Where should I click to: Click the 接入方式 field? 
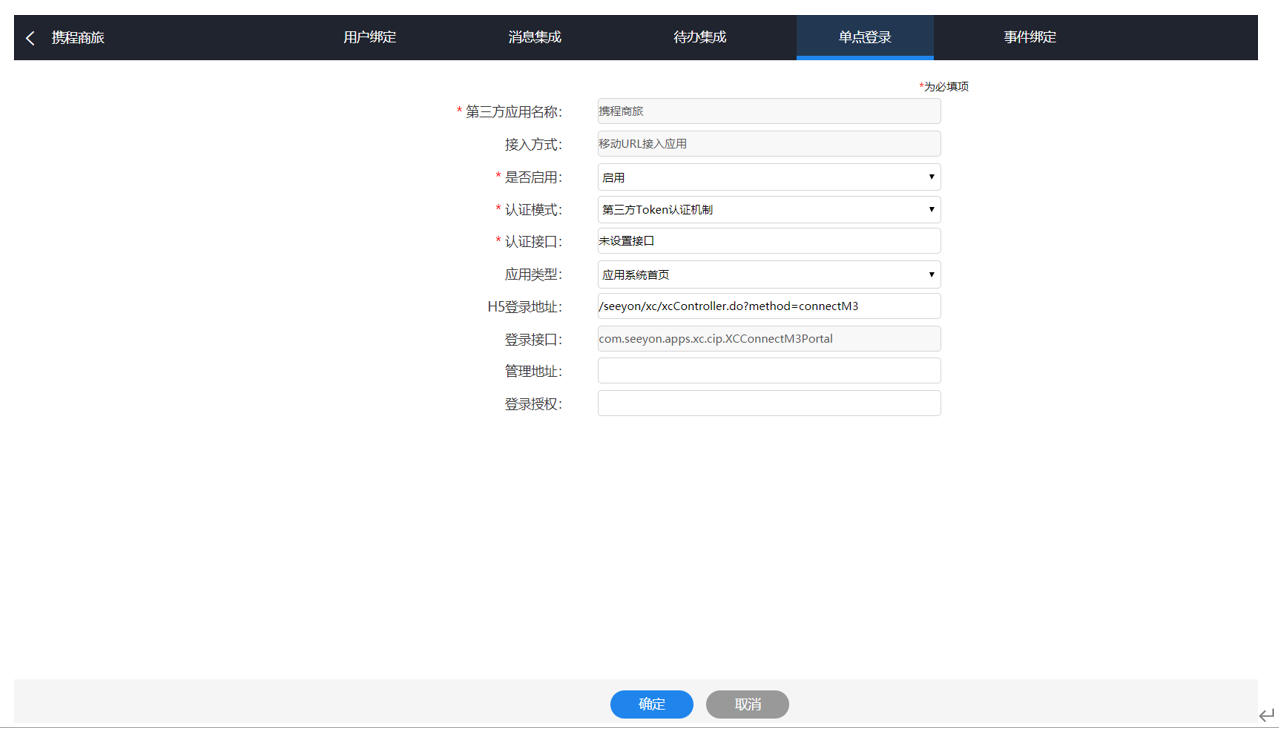tap(768, 144)
